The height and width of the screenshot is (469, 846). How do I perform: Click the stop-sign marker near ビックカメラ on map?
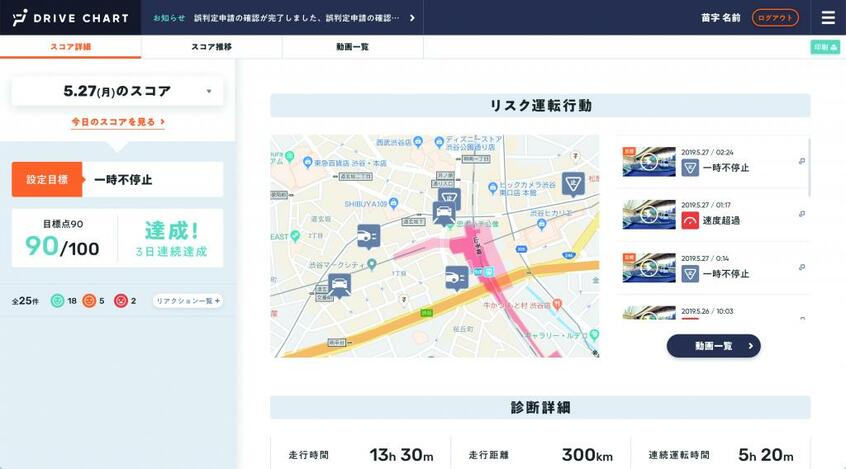tap(573, 184)
